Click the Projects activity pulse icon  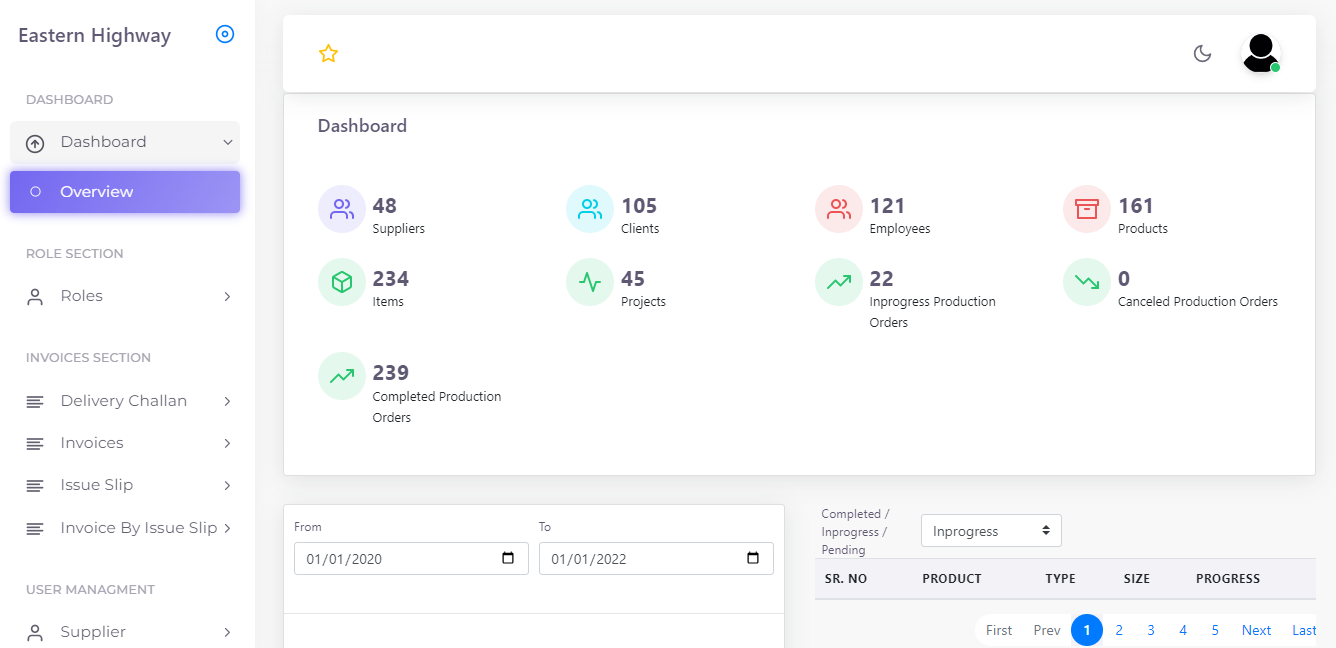(590, 282)
